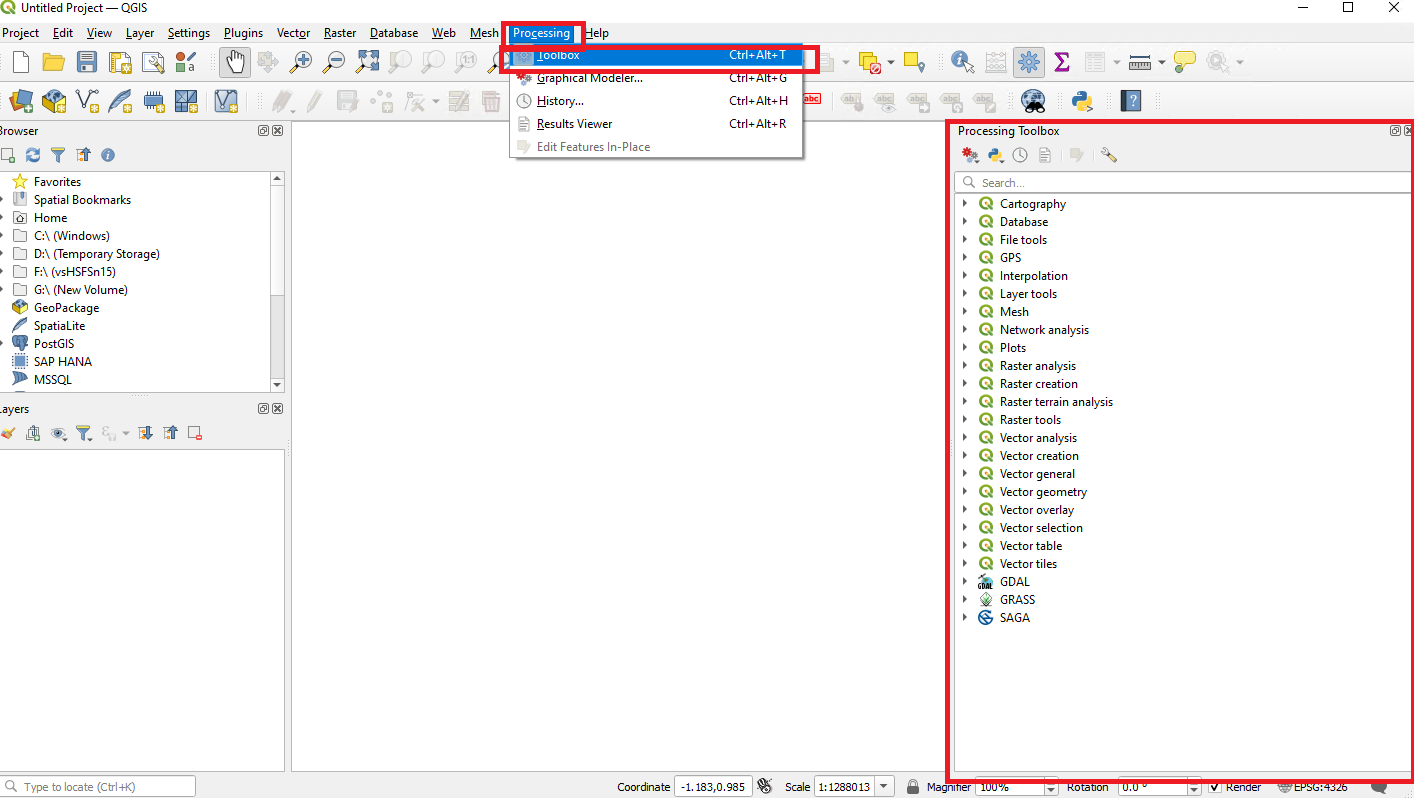Save the project using the floppy disk icon
This screenshot has height=798, width=1414.
pos(87,62)
